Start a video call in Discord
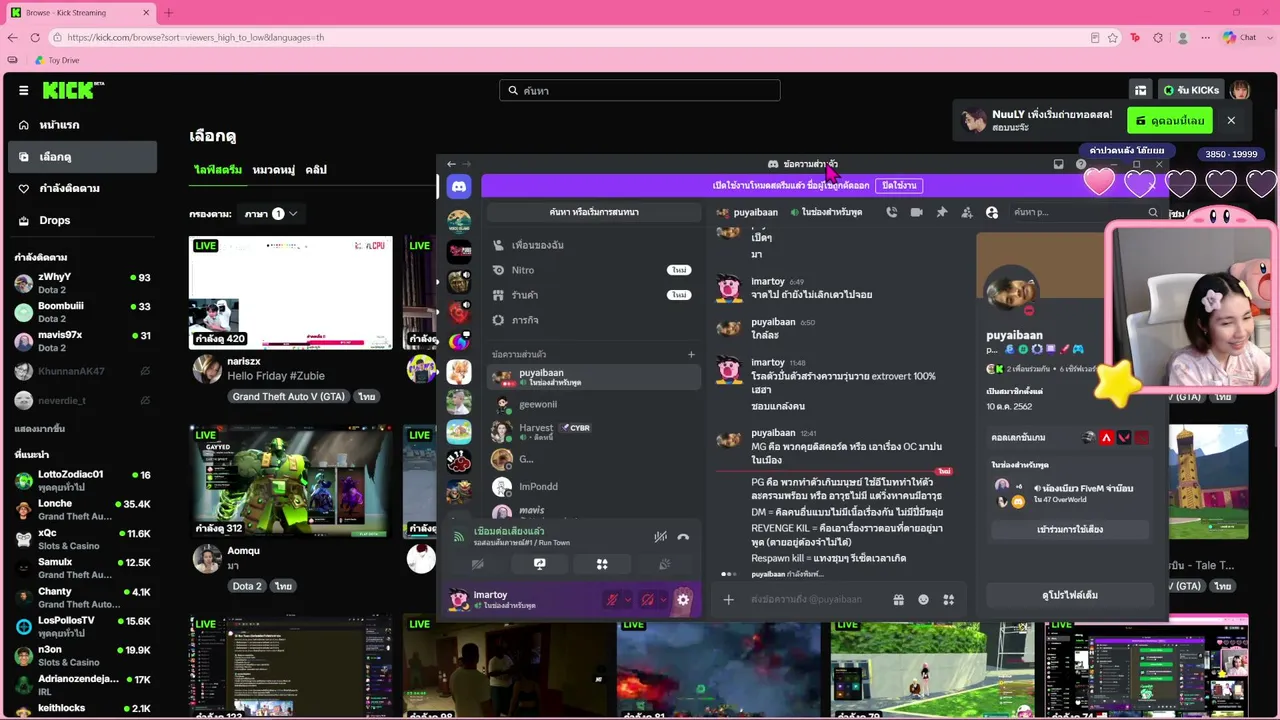Image resolution: width=1280 pixels, height=720 pixels. 917,212
